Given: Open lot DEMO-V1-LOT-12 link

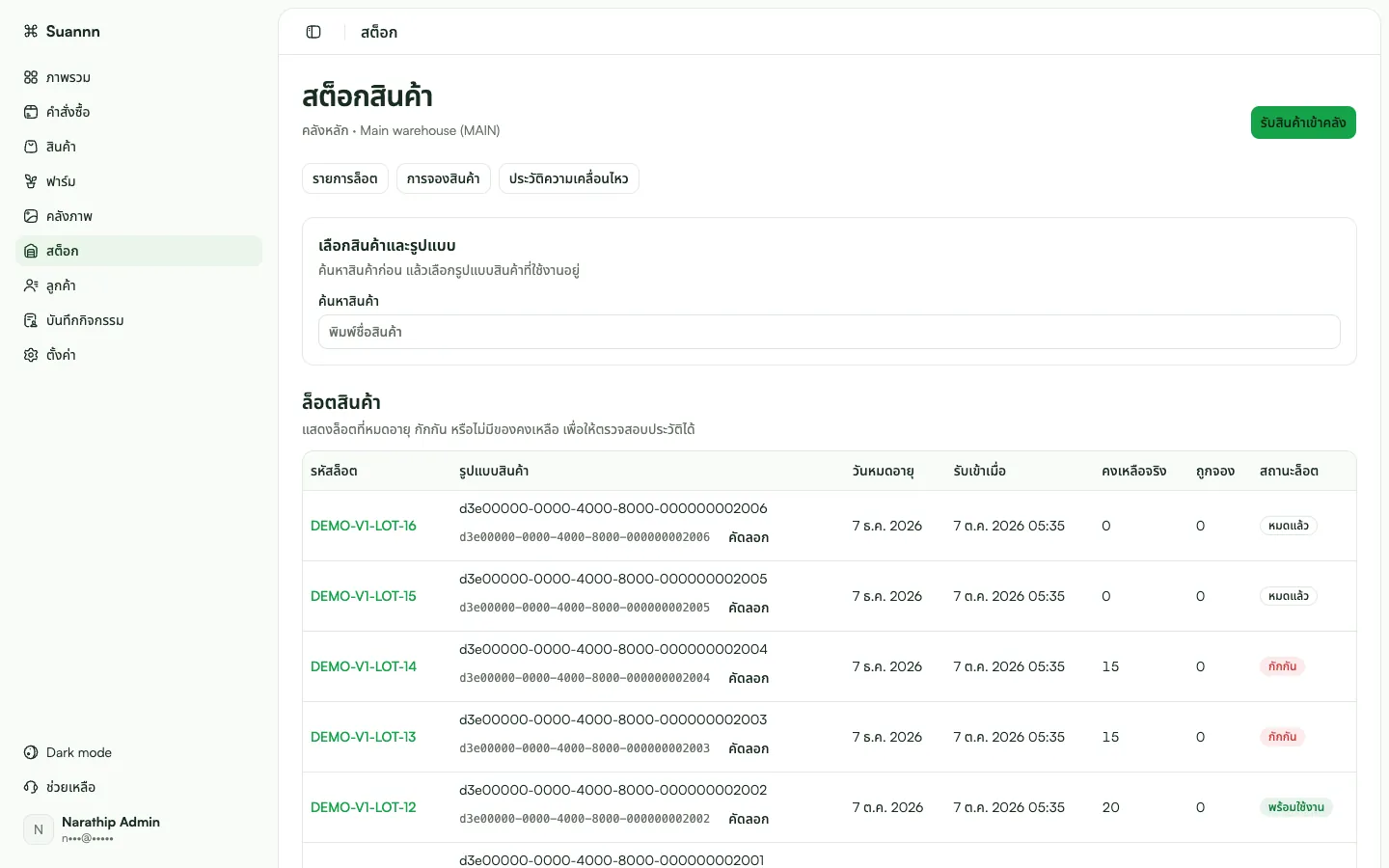Looking at the screenshot, I should [364, 807].
